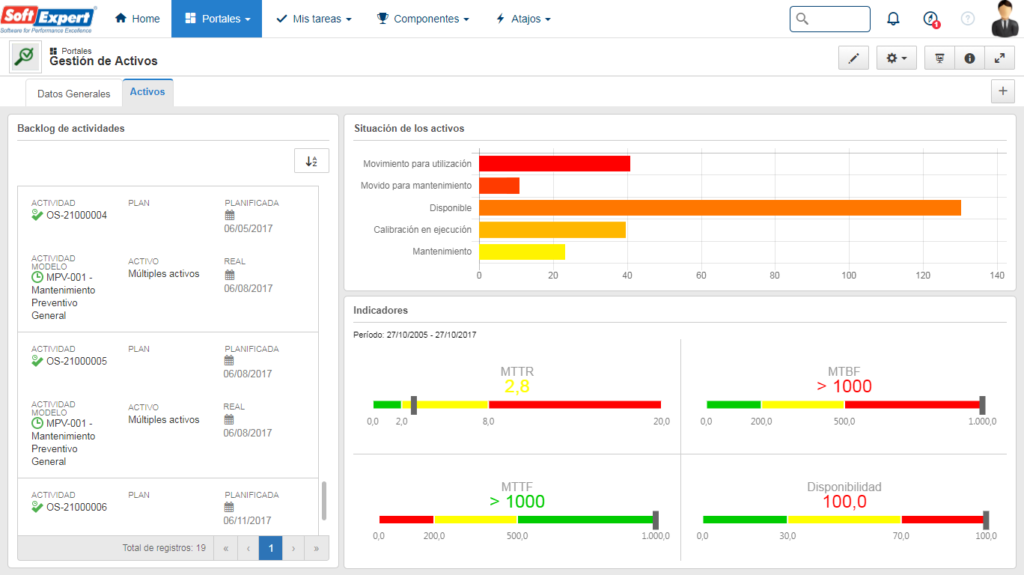The image size is (1024, 575).
Task: Open the pending alerts icon with badge
Action: [x=931, y=20]
